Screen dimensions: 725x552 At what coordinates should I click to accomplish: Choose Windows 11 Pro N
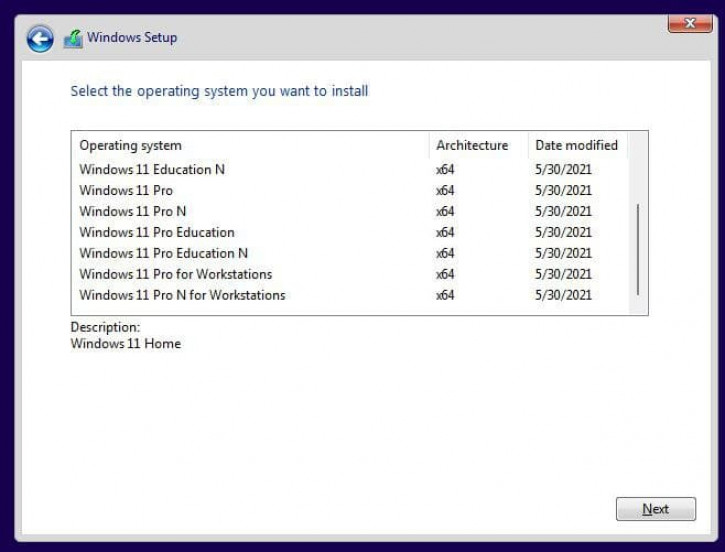click(350, 211)
